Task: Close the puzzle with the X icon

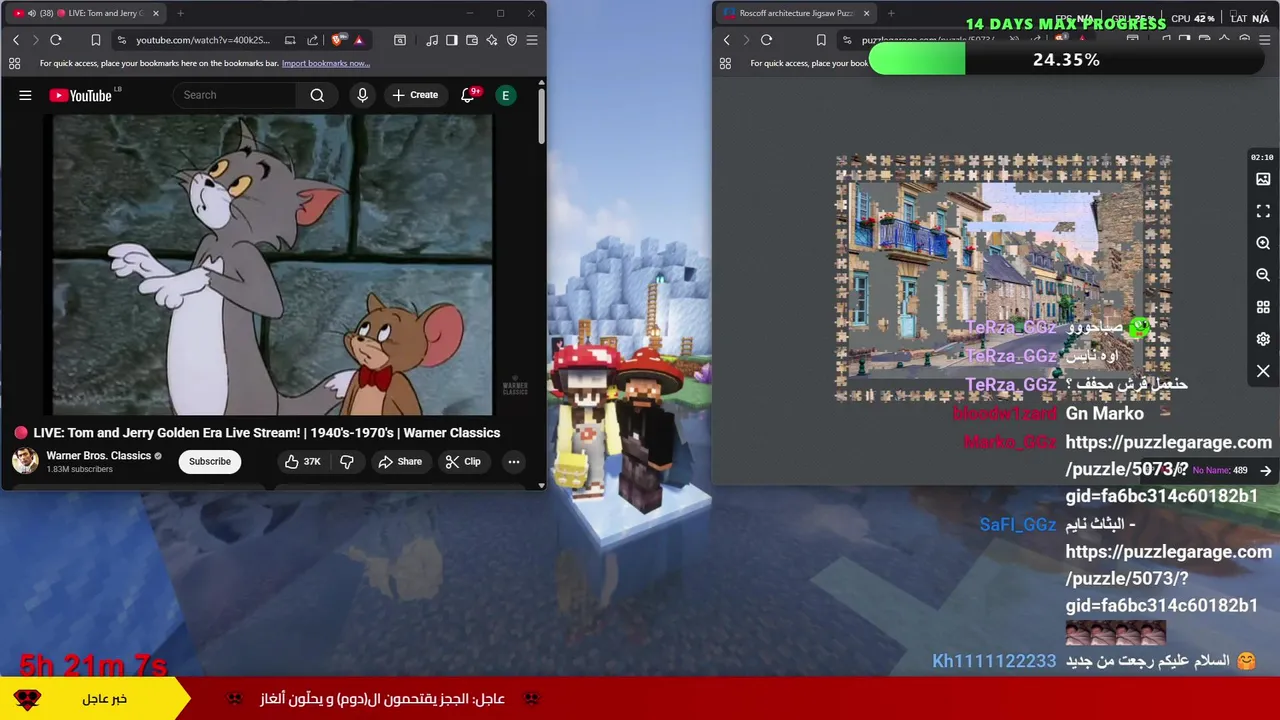Action: pos(1263,371)
